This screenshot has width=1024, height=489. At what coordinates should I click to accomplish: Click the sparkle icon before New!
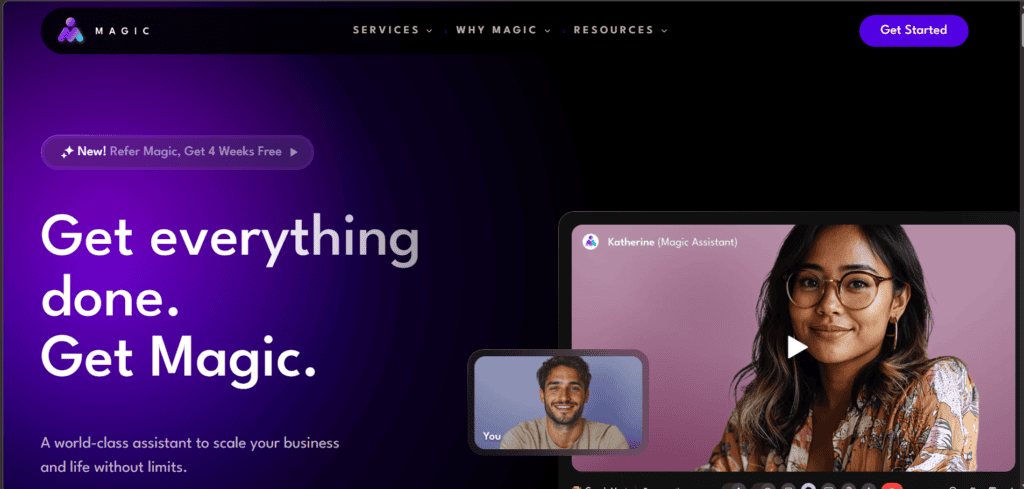point(67,152)
